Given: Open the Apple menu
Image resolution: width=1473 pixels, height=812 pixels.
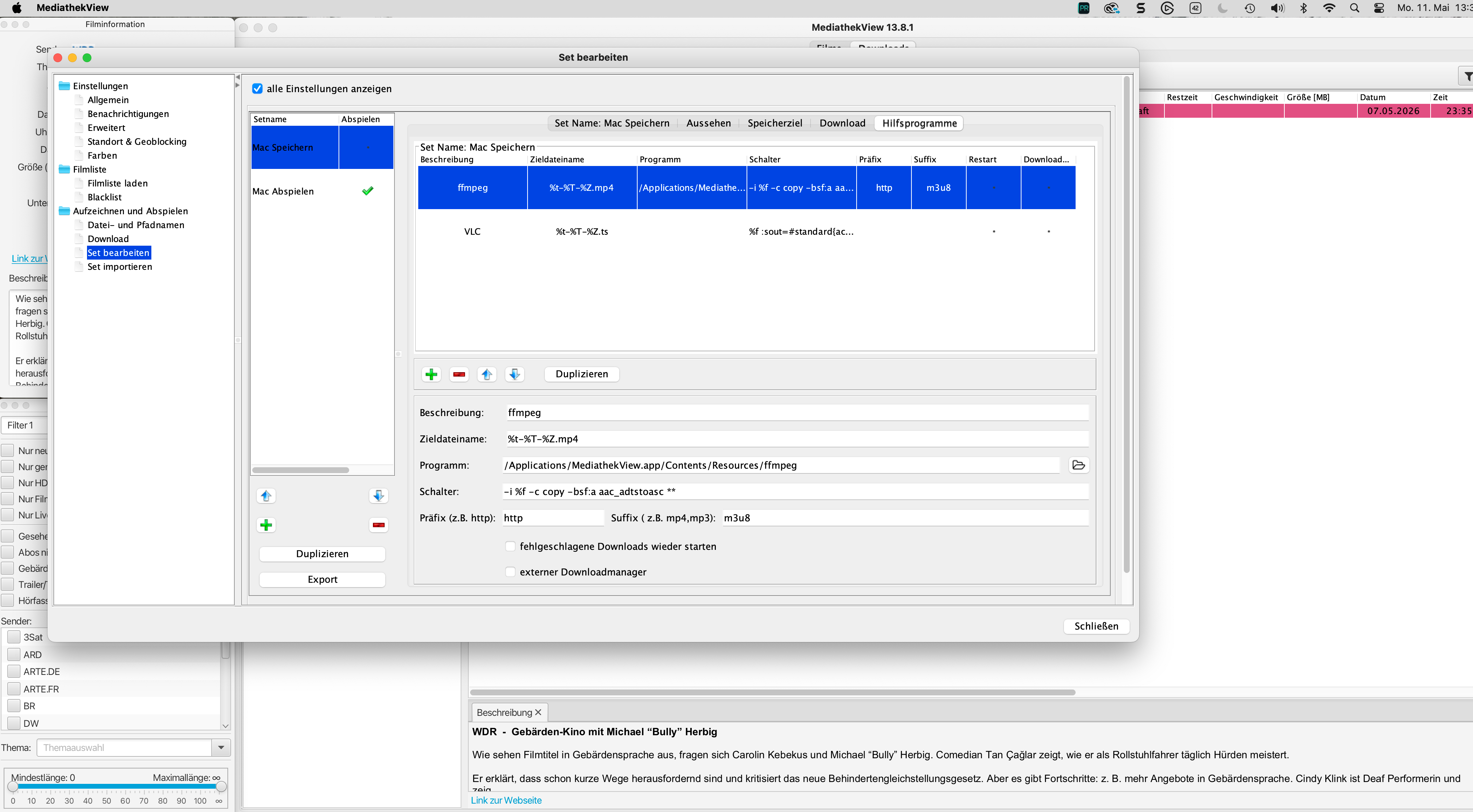Looking at the screenshot, I should tap(16, 8).
